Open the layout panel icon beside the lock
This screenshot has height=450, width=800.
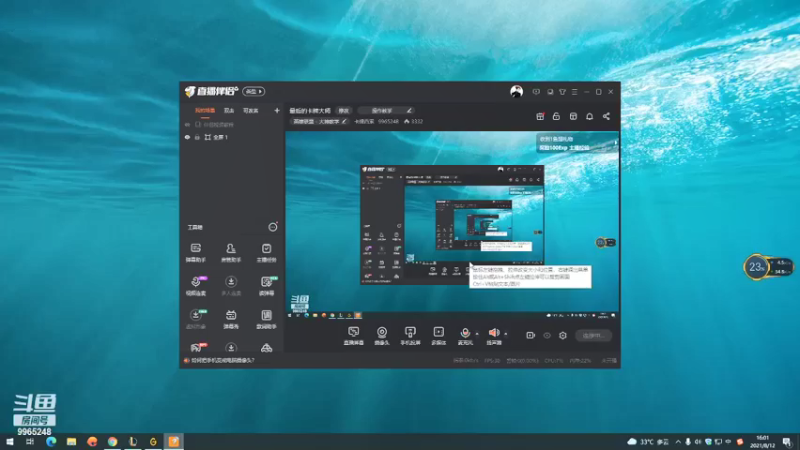[x=573, y=116]
